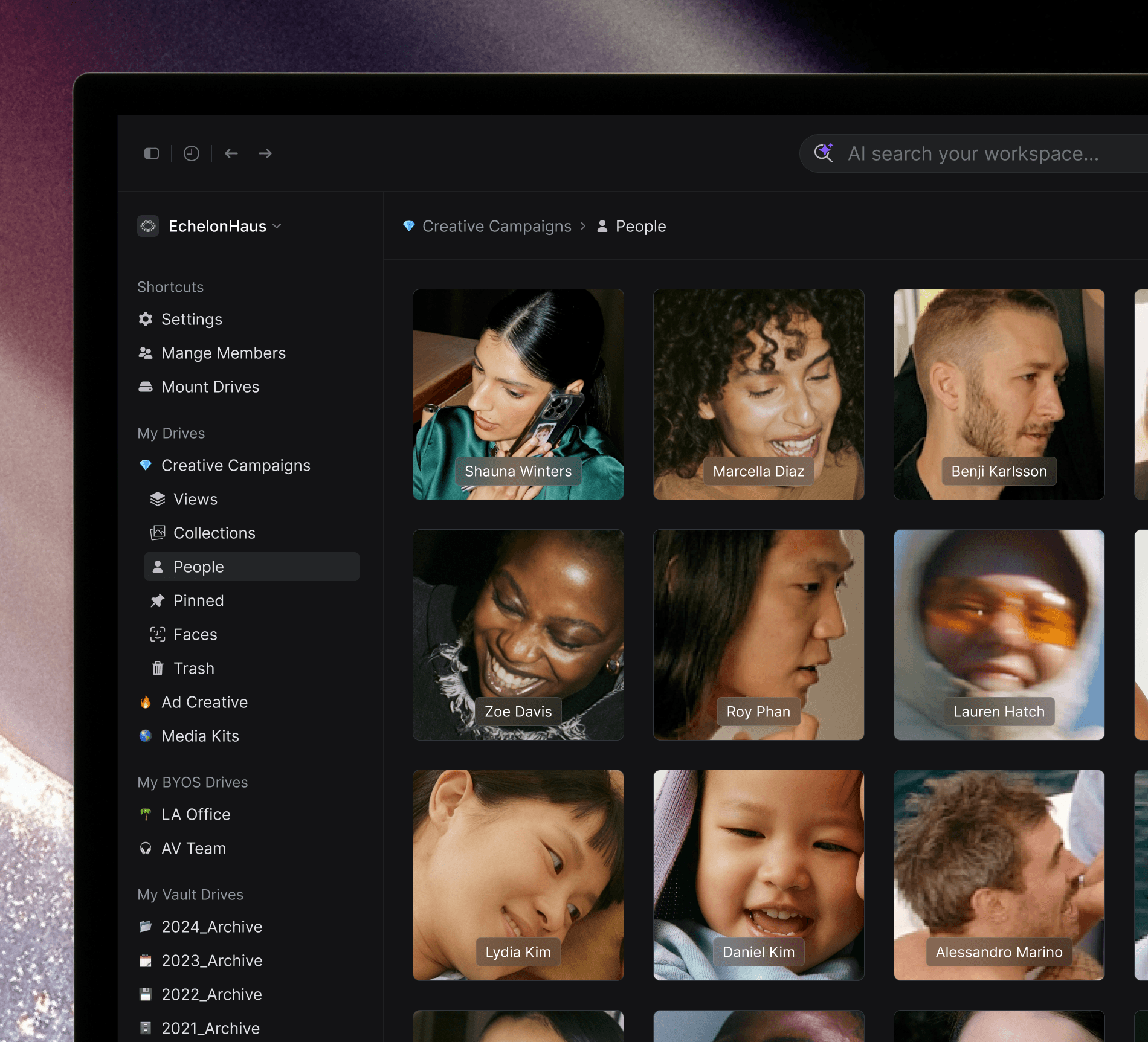Focus the AI search workspace field
The height and width of the screenshot is (1042, 1148).
[x=973, y=153]
